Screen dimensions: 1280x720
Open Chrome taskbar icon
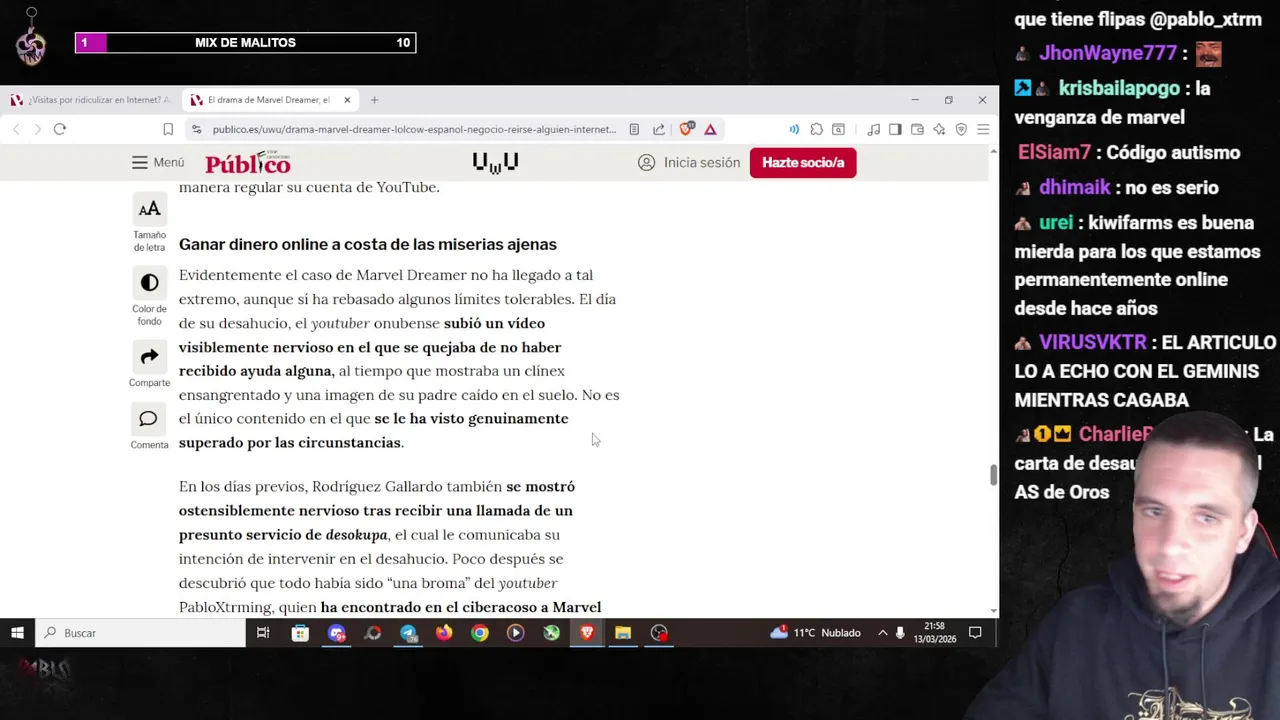480,632
